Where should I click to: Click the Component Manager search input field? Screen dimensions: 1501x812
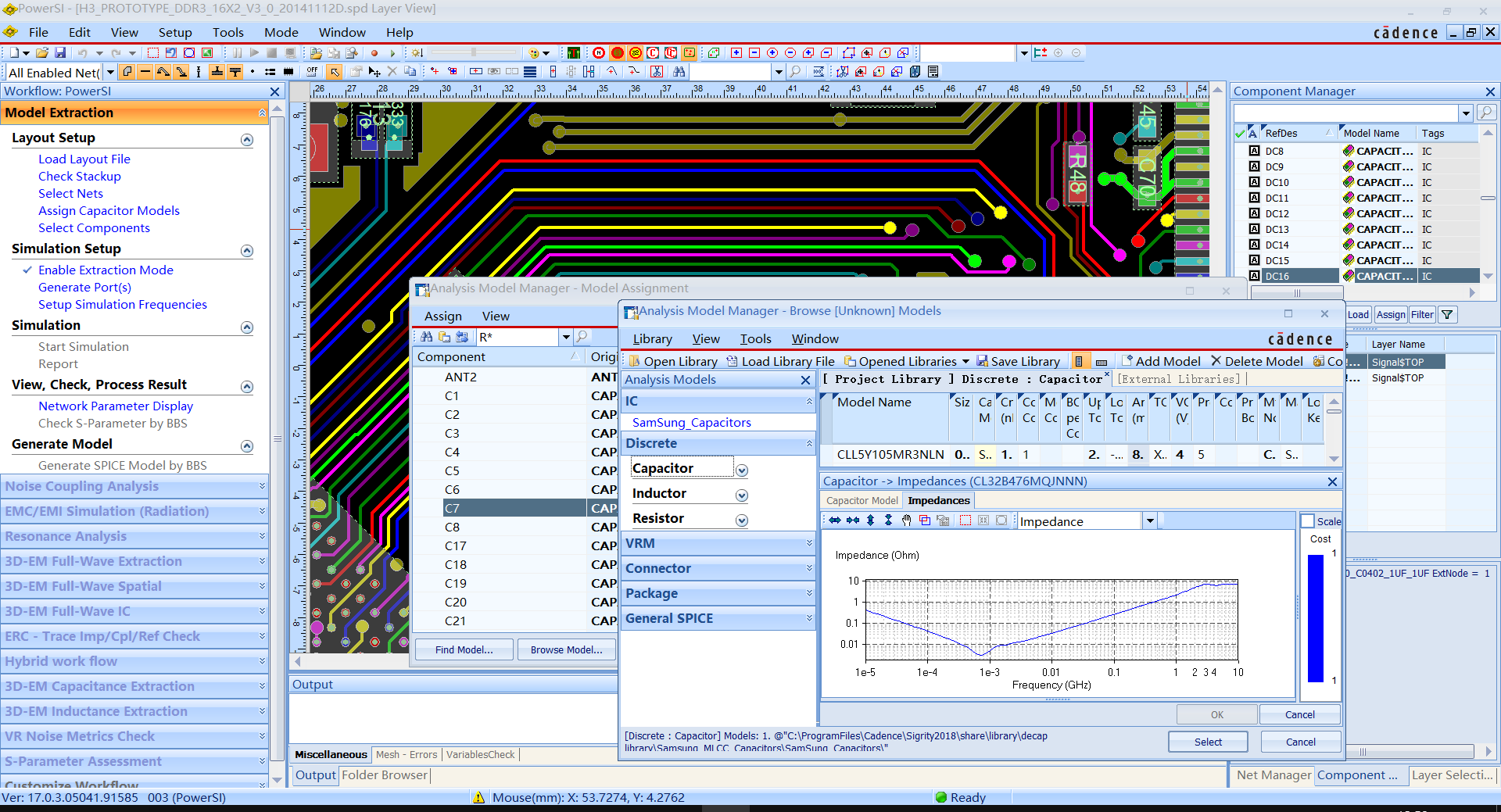pyautogui.click(x=1348, y=113)
